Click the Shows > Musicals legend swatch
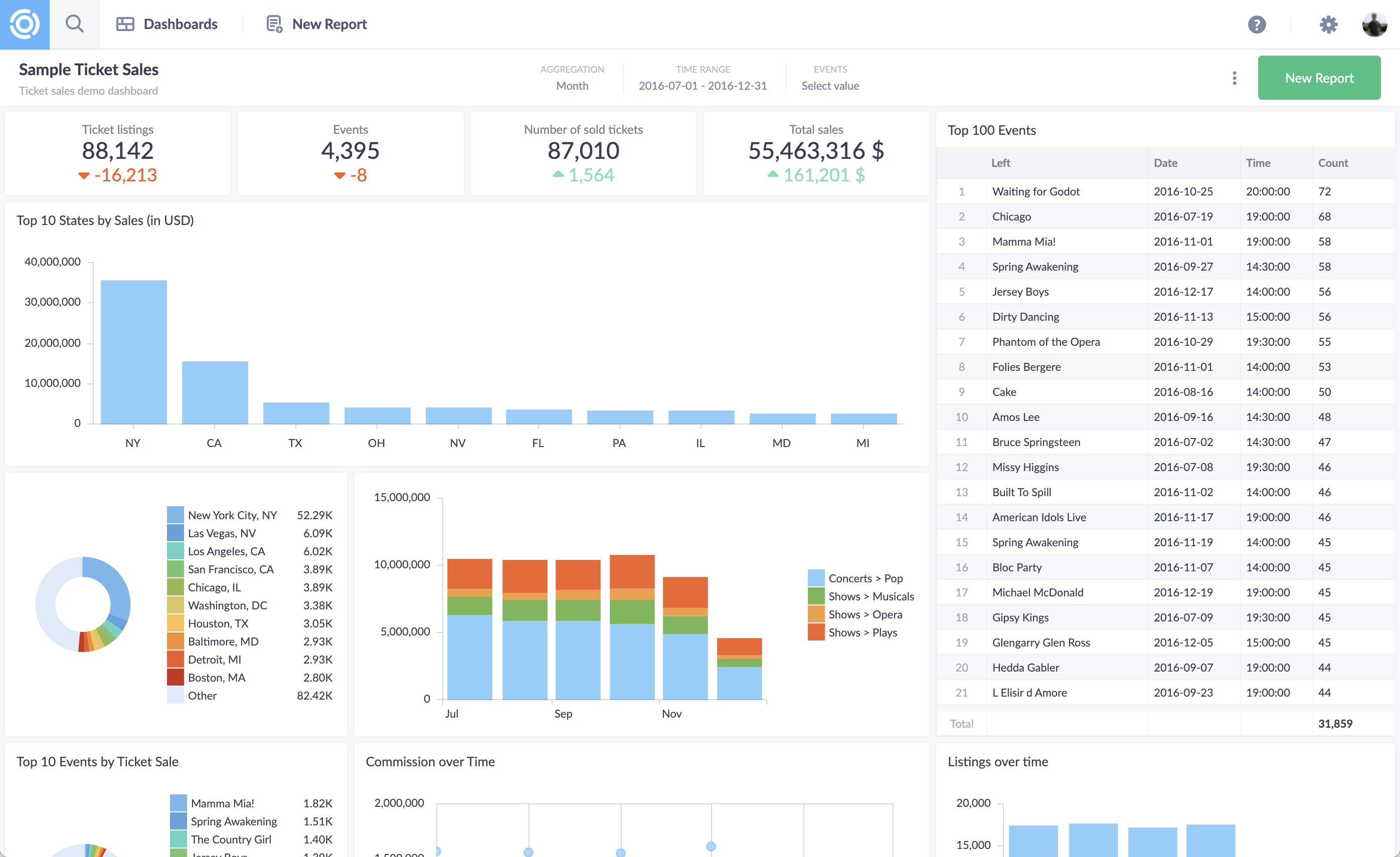The width and height of the screenshot is (1400, 857). tap(816, 596)
